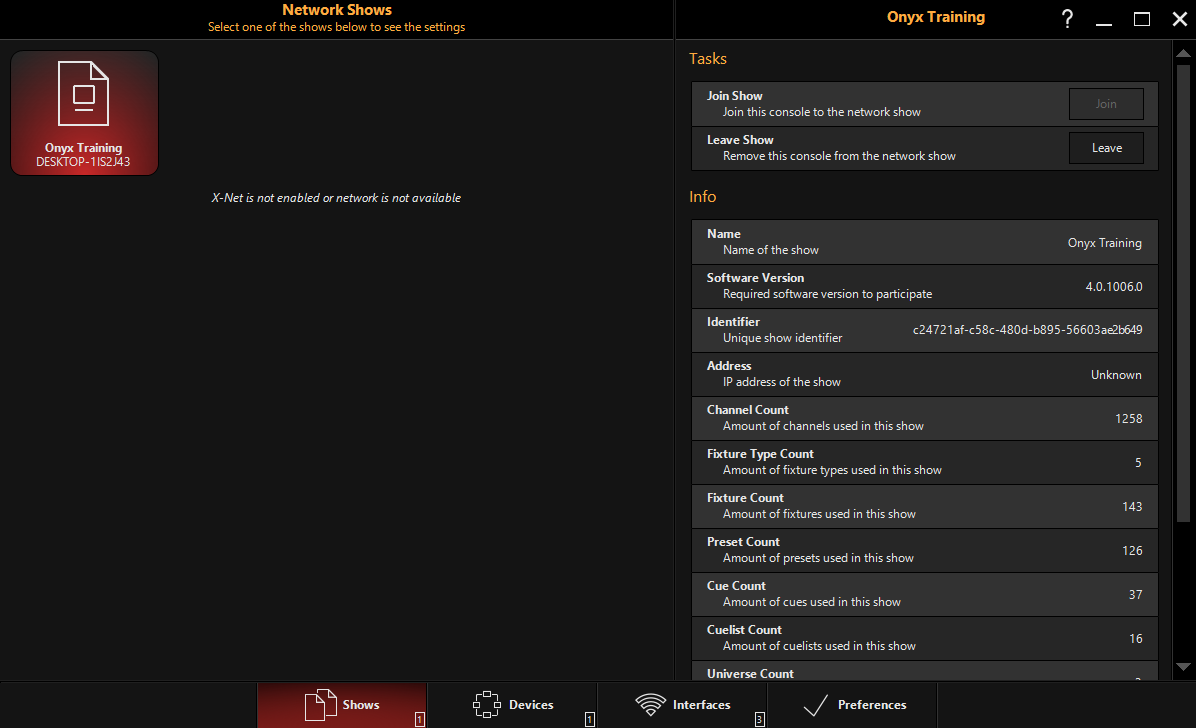Viewport: 1196px width, 728px height.
Task: Click the Channel Count value 1258
Action: click(x=1128, y=419)
